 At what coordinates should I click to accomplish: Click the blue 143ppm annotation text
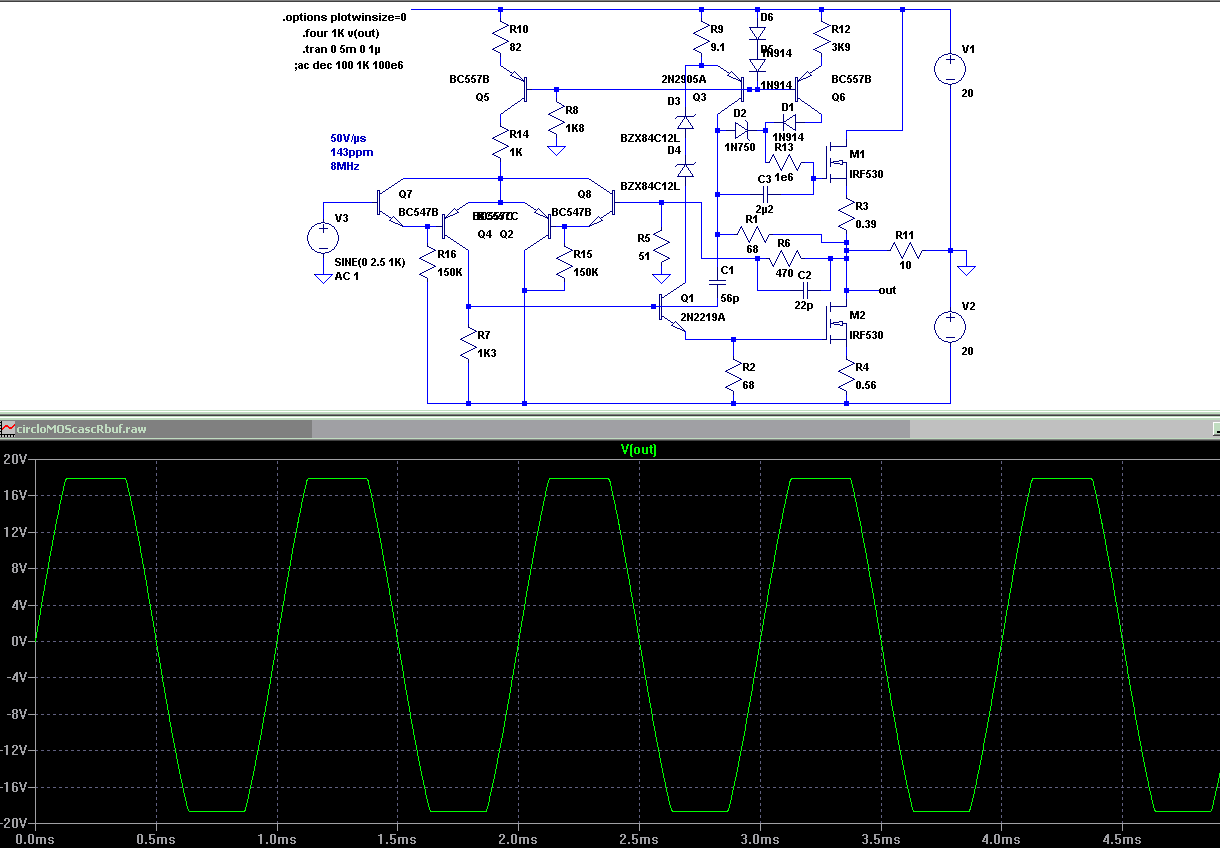(x=350, y=152)
